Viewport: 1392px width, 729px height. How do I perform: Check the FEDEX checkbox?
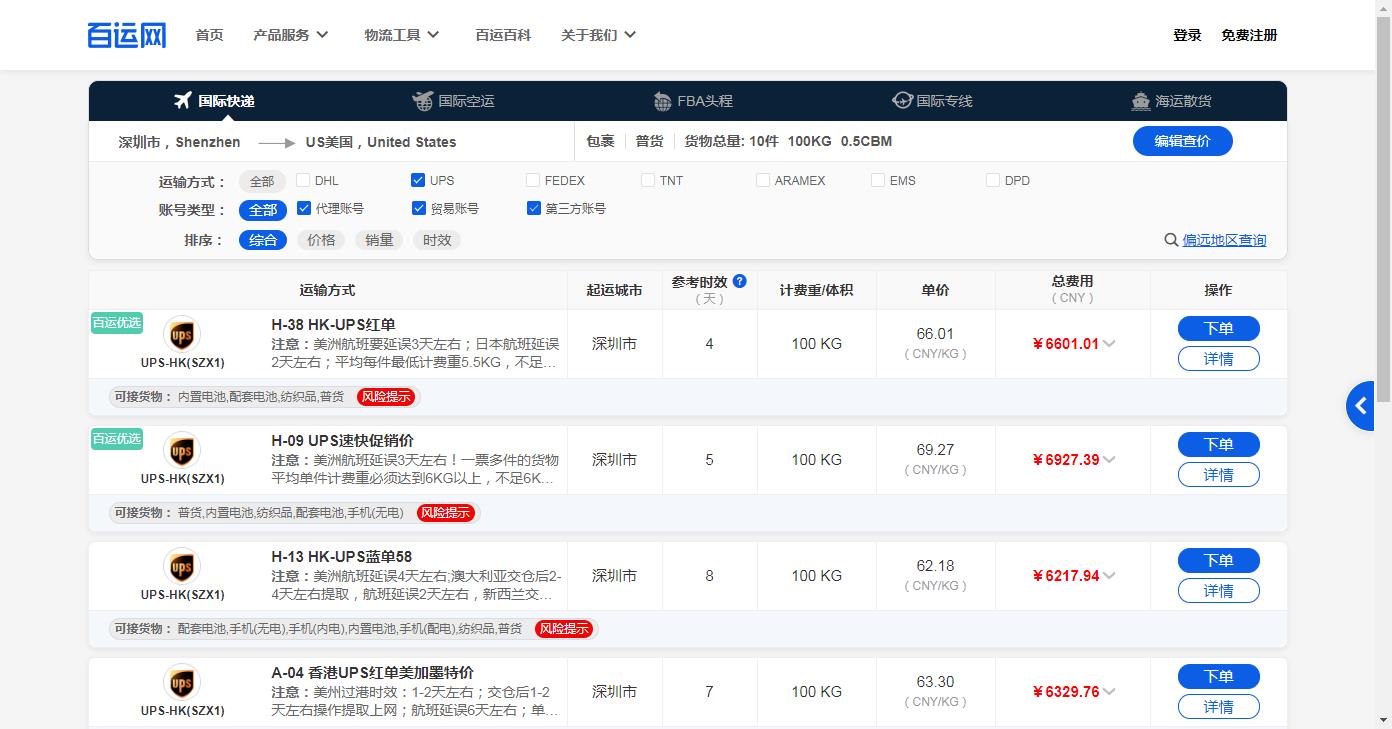pyautogui.click(x=533, y=180)
